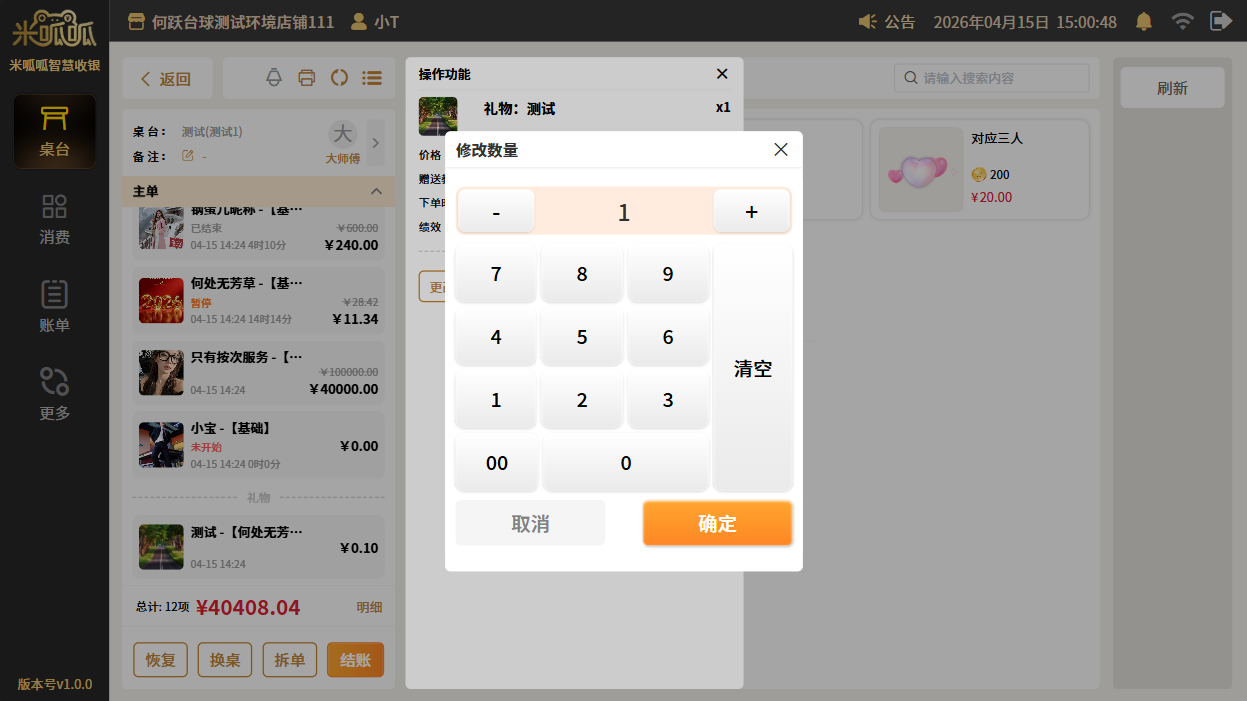Screen dimensions: 1247x701
Task: Collapse the 主单 section
Action: [x=376, y=191]
